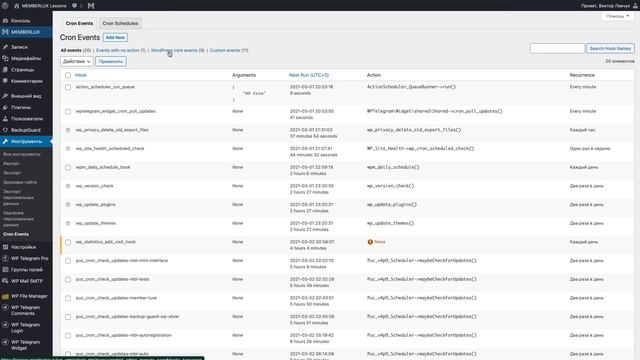Filter by WordPress core events

point(178,50)
